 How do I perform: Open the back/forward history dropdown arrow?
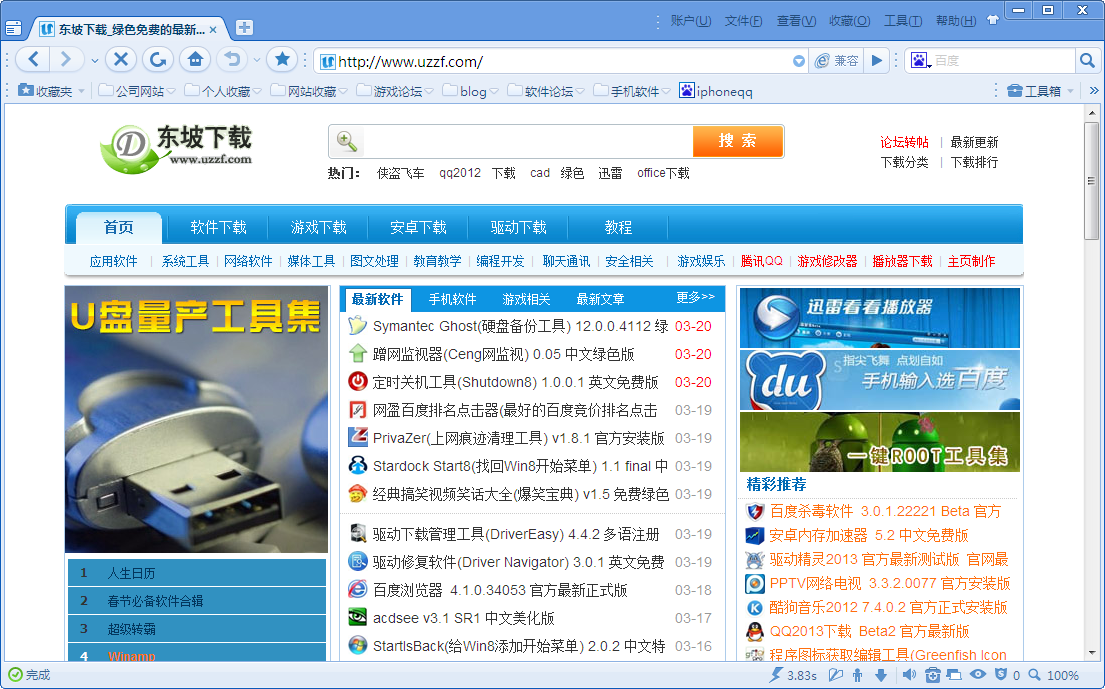pyautogui.click(x=94, y=61)
